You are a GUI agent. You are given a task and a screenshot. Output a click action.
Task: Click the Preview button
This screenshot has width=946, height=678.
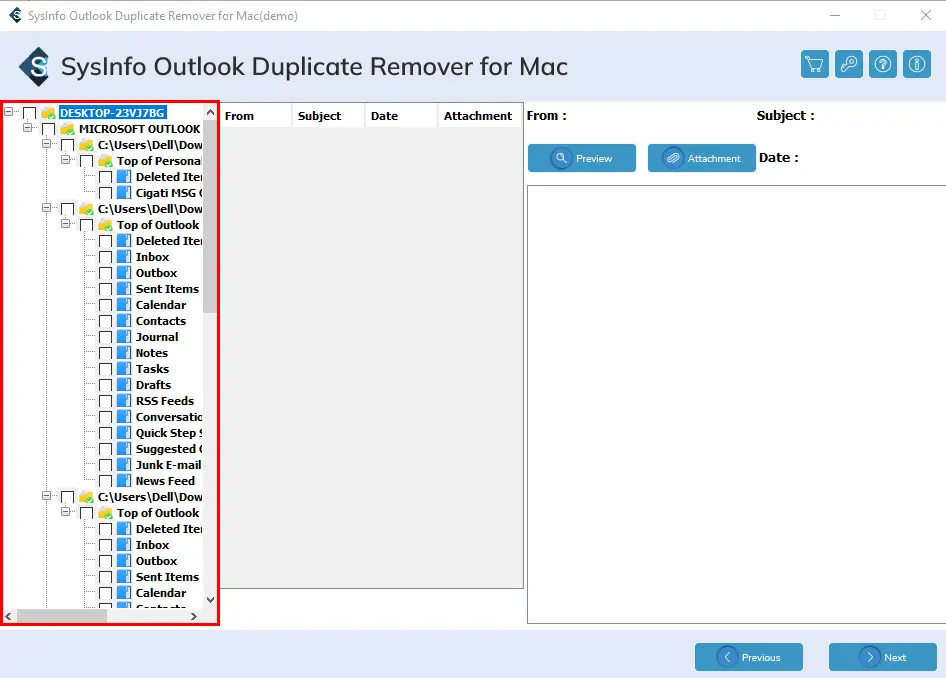[x=582, y=158]
